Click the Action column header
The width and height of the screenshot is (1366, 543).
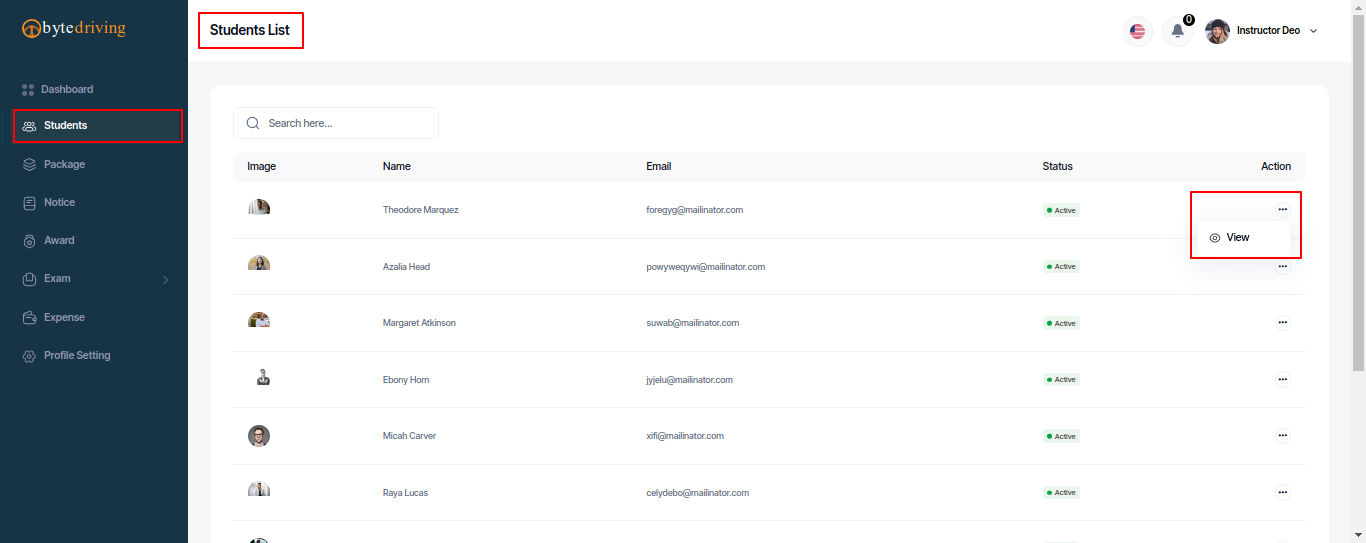pyautogui.click(x=1276, y=166)
